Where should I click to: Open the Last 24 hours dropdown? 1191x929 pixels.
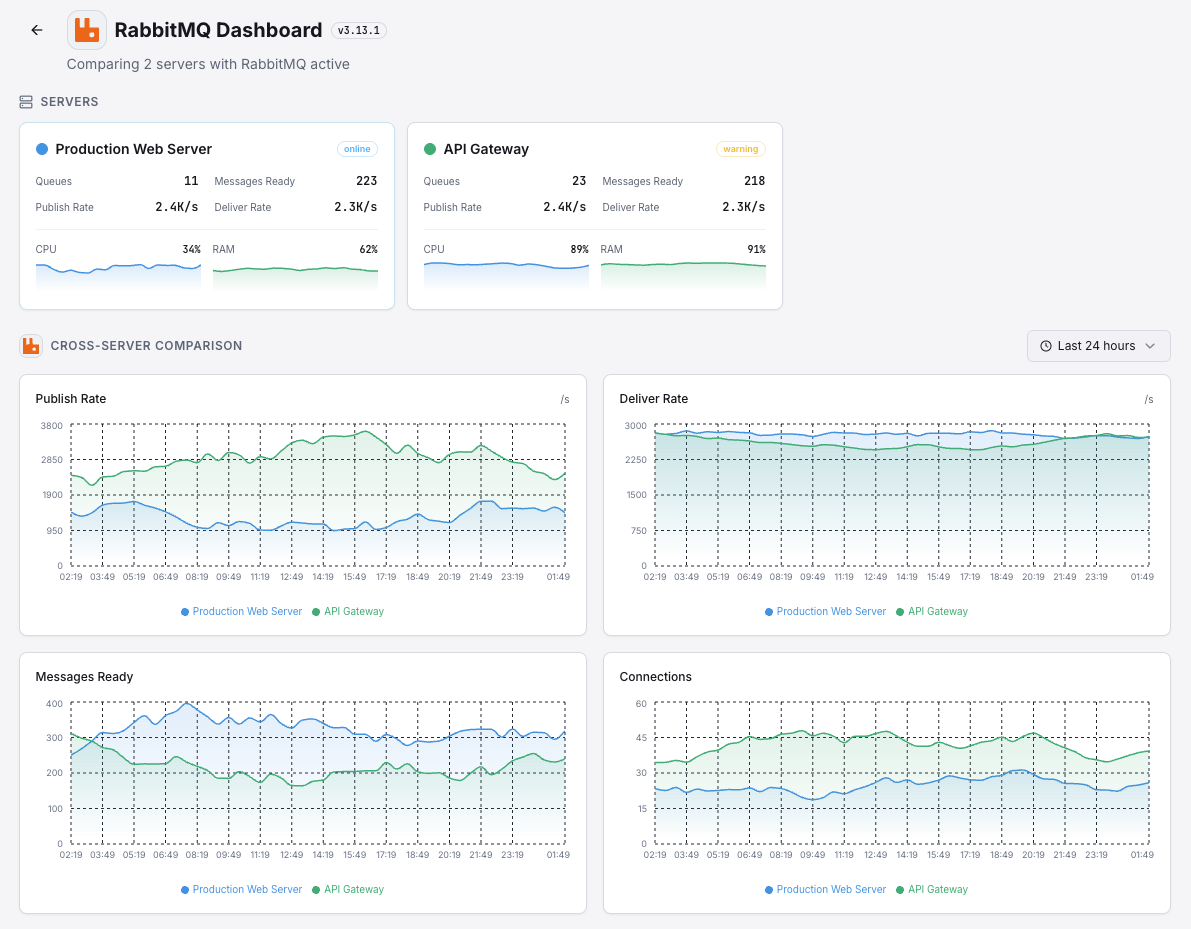[1098, 345]
